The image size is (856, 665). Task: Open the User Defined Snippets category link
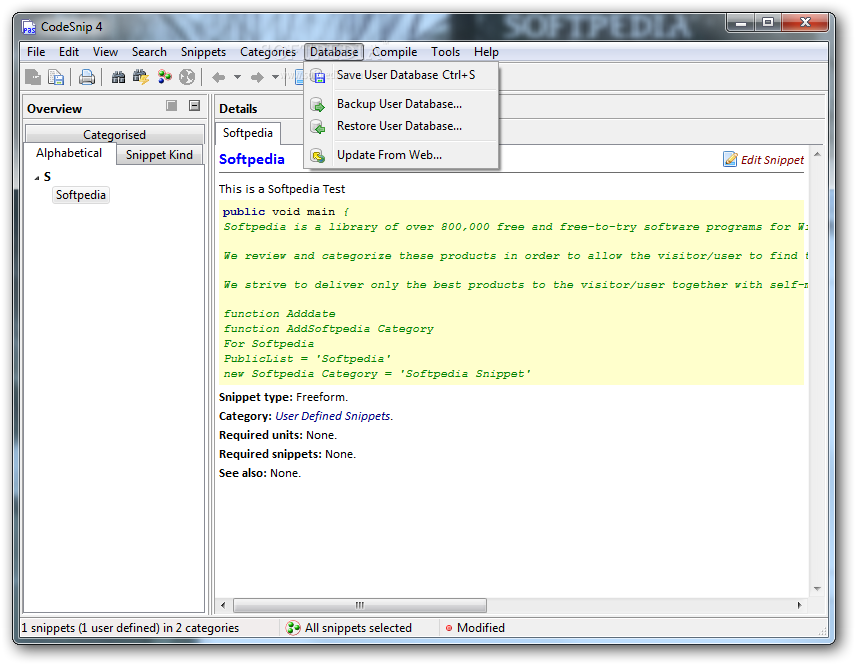click(332, 416)
